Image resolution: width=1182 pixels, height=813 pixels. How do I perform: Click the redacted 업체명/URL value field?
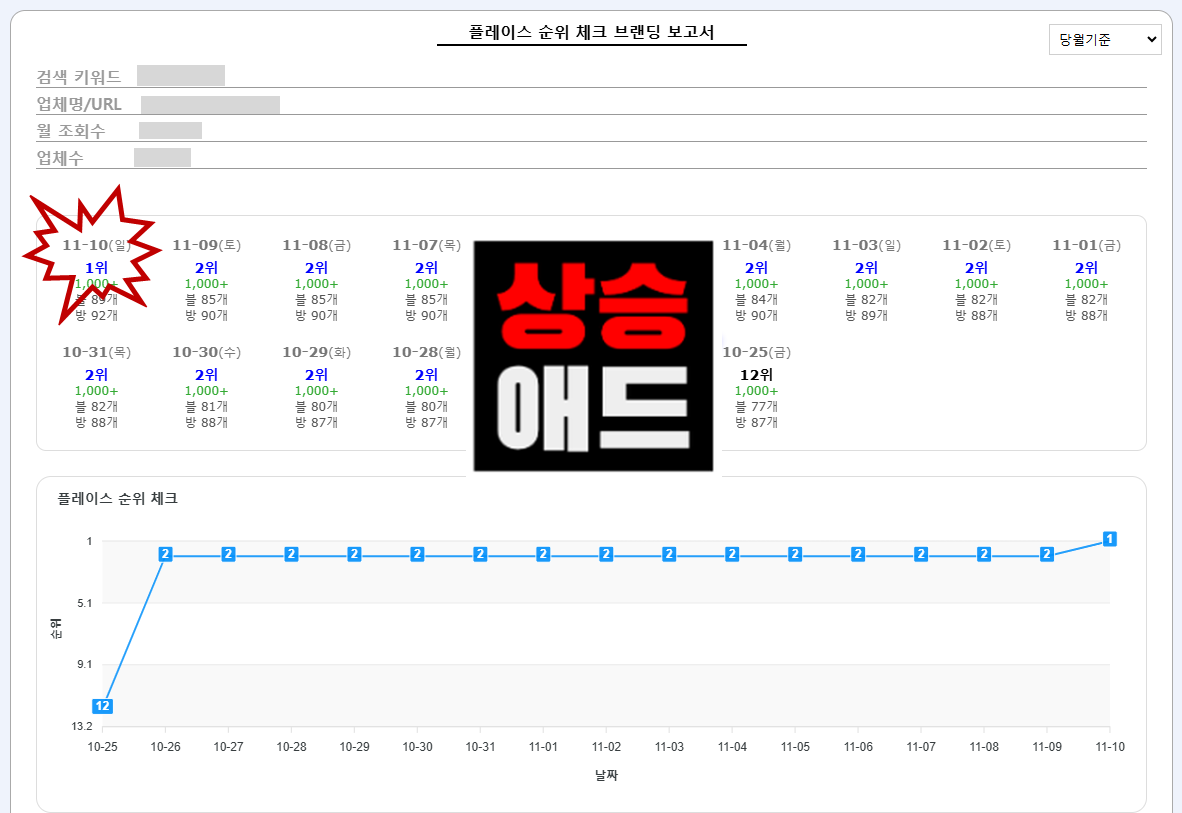[x=210, y=104]
